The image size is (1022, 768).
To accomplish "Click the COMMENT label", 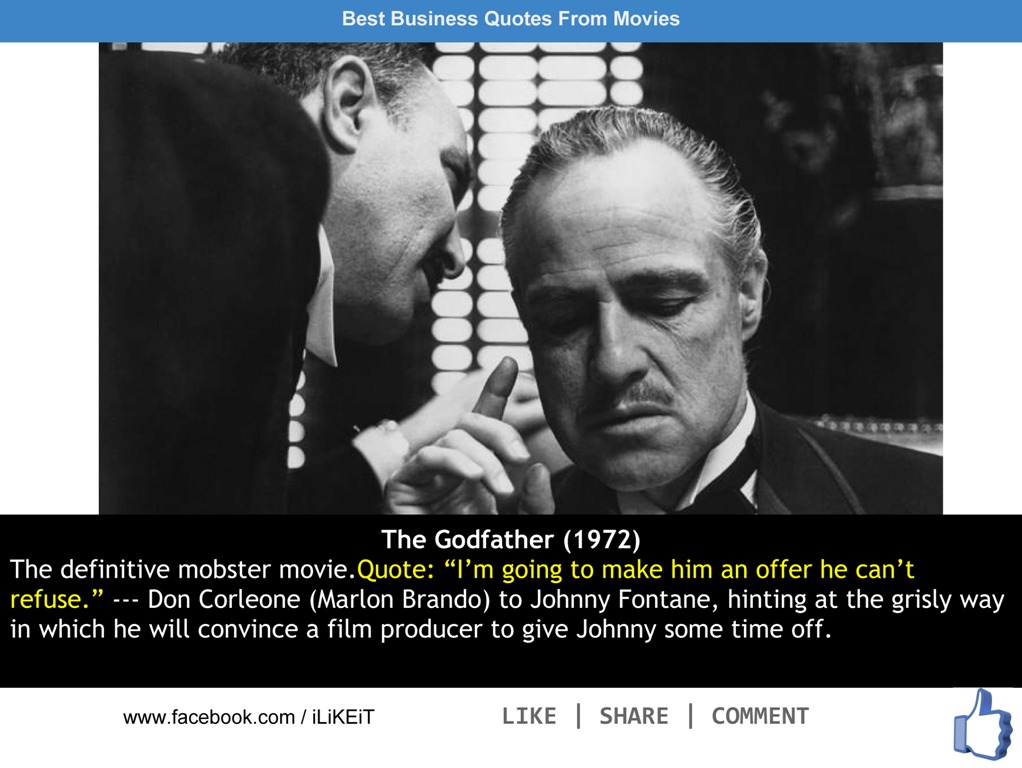I will tap(760, 716).
